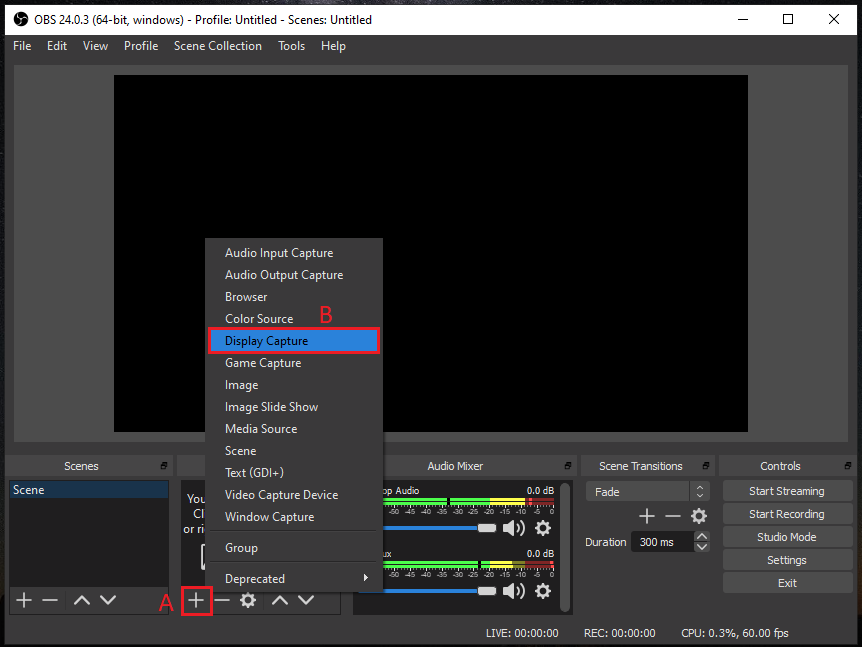Open scene transition properties gear

tap(699, 516)
